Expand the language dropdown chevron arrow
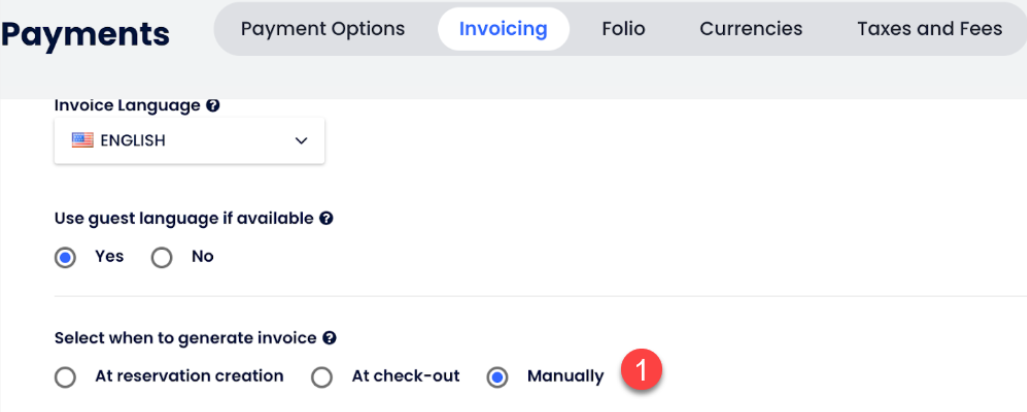 (301, 141)
